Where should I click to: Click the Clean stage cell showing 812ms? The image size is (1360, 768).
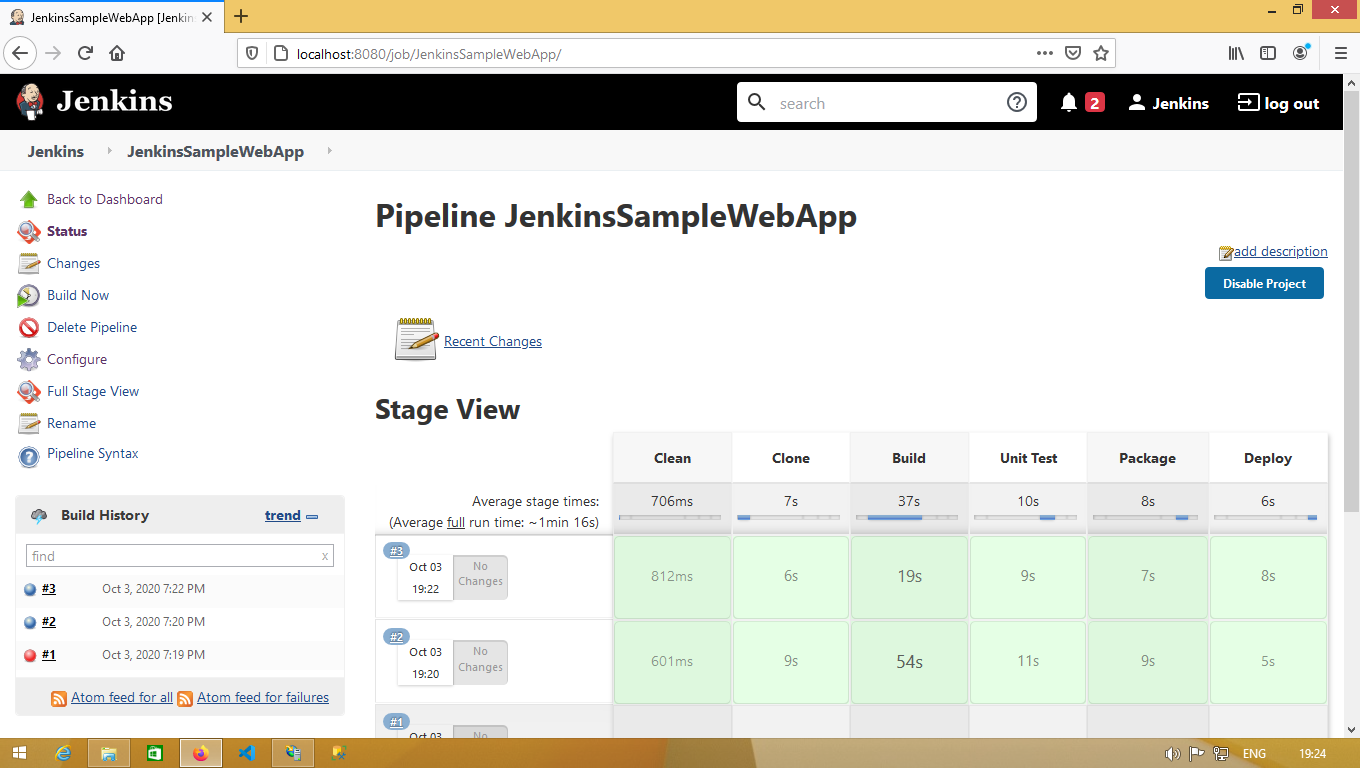pyautogui.click(x=672, y=576)
